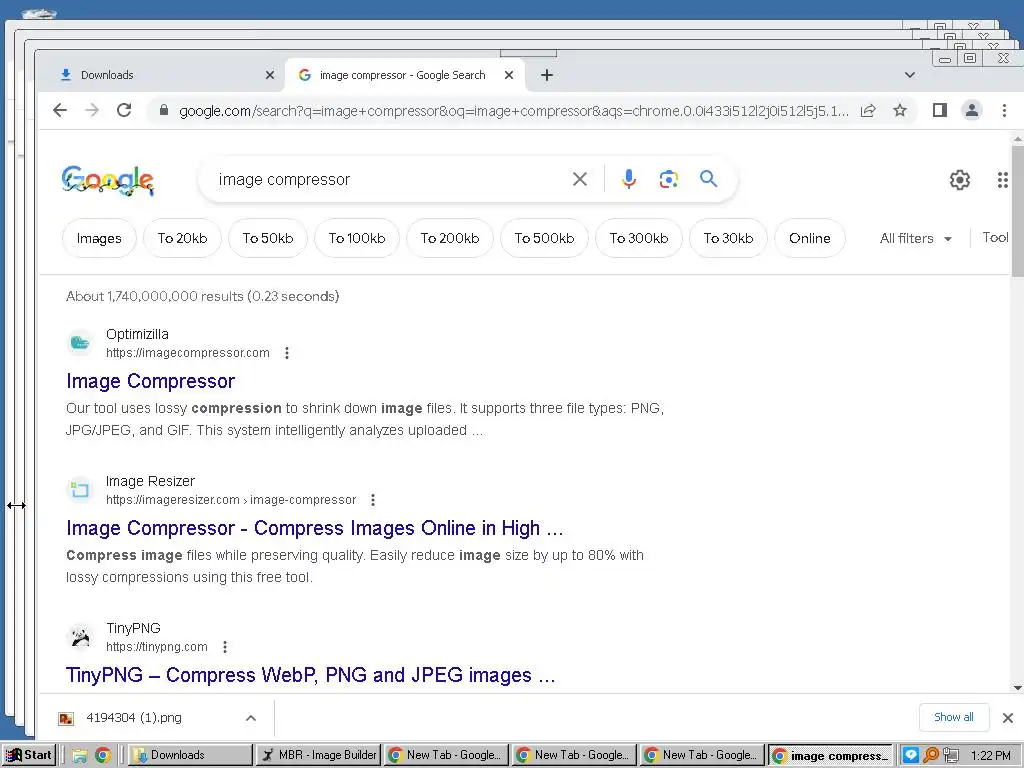The width and height of the screenshot is (1024, 768).
Task: Open the Chrome side panel icon
Action: pyautogui.click(x=940, y=110)
